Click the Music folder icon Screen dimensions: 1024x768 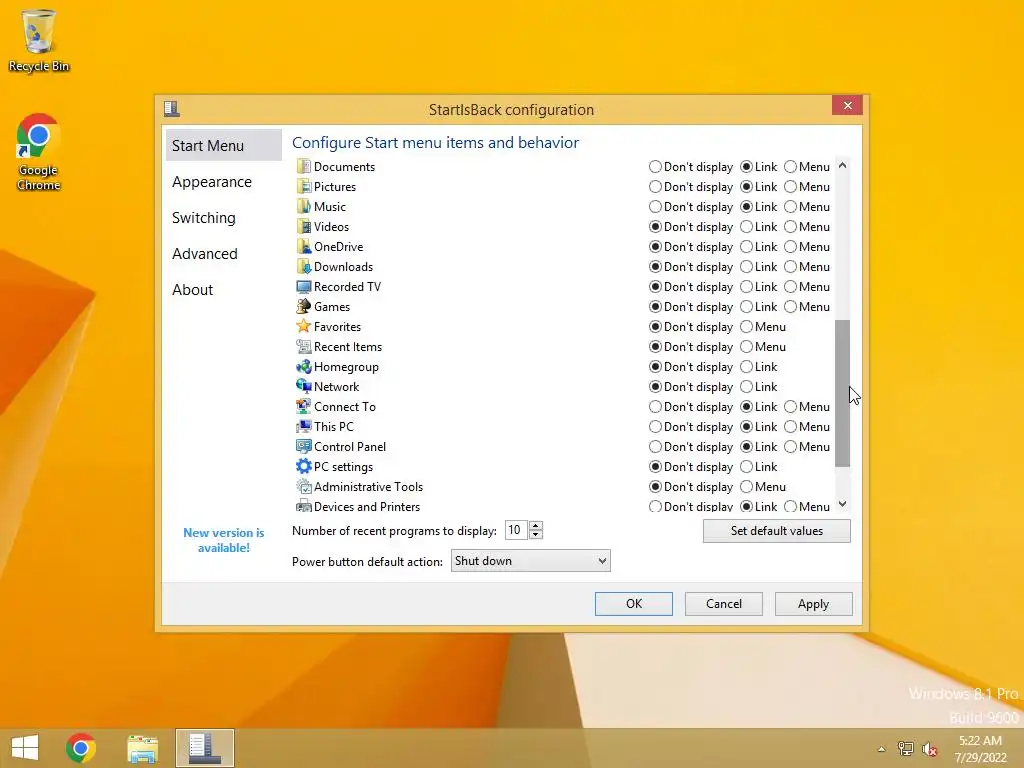[x=304, y=206]
